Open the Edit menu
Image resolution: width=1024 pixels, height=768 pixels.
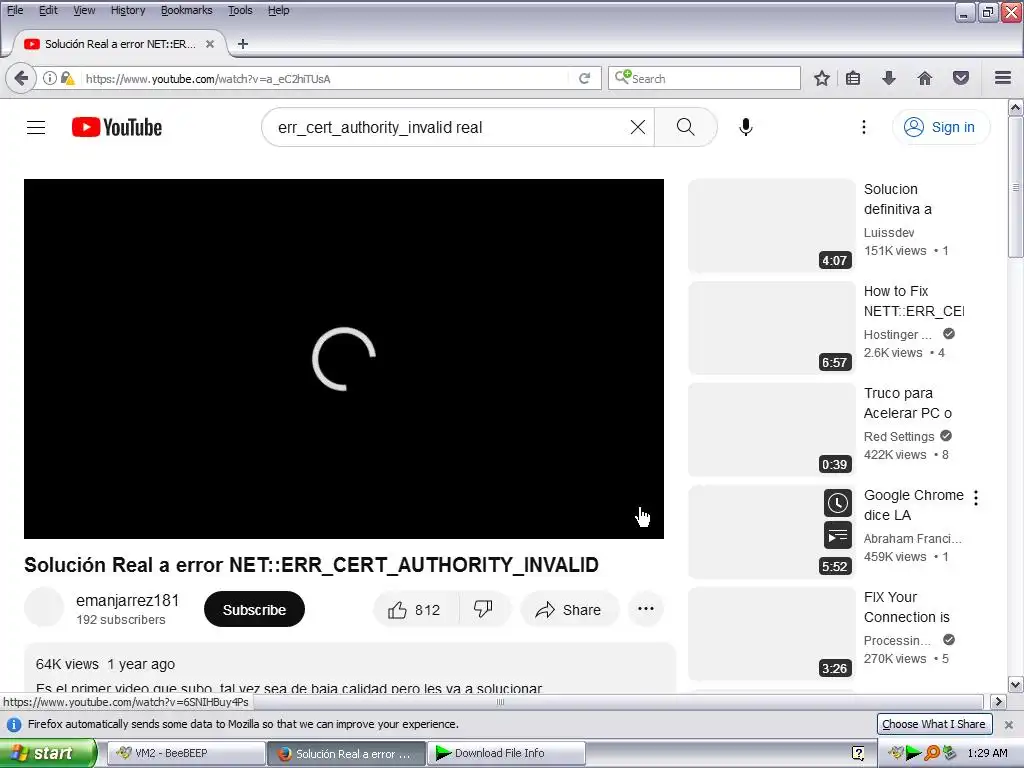(48, 10)
